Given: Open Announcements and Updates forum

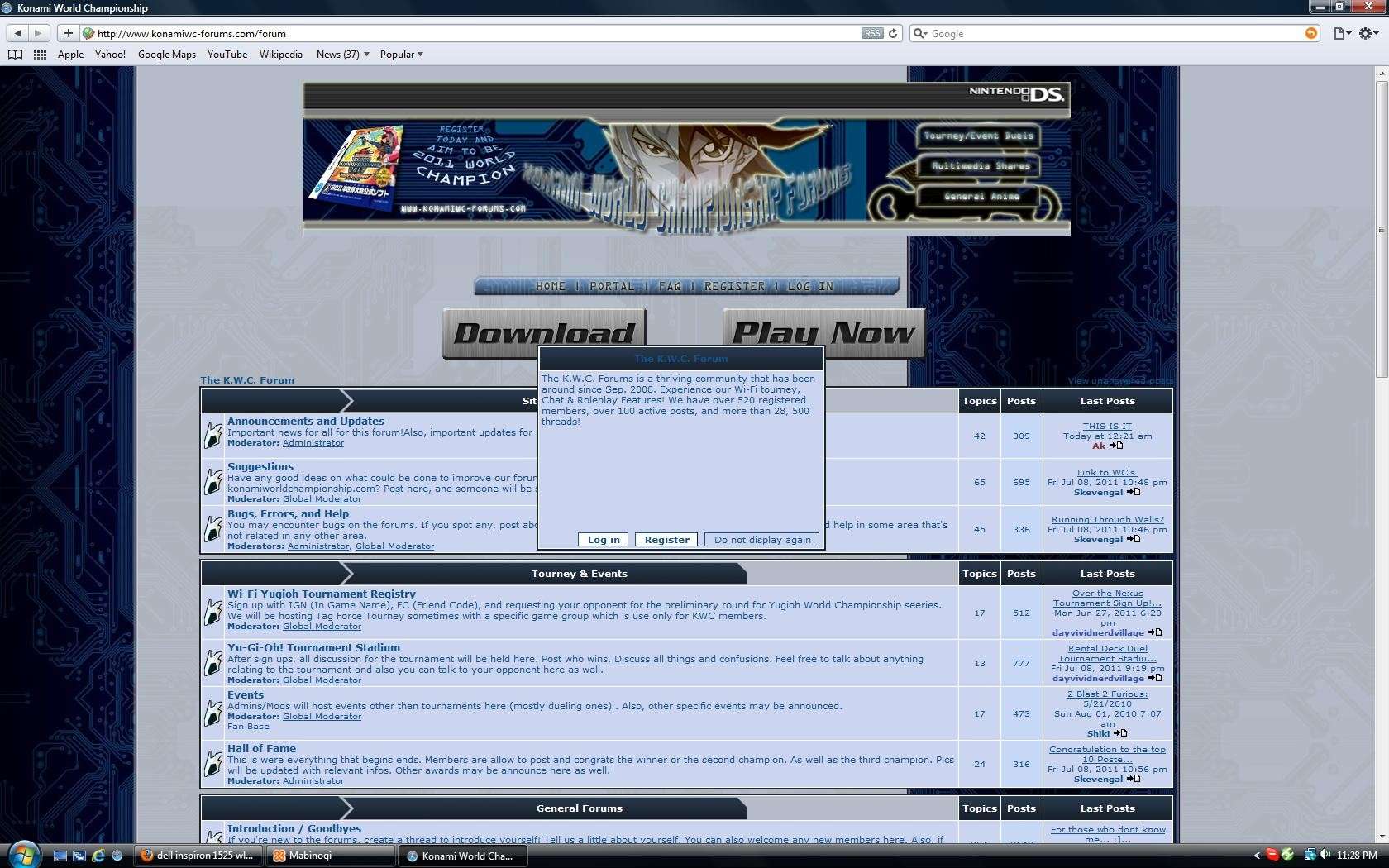Looking at the screenshot, I should coord(306,421).
